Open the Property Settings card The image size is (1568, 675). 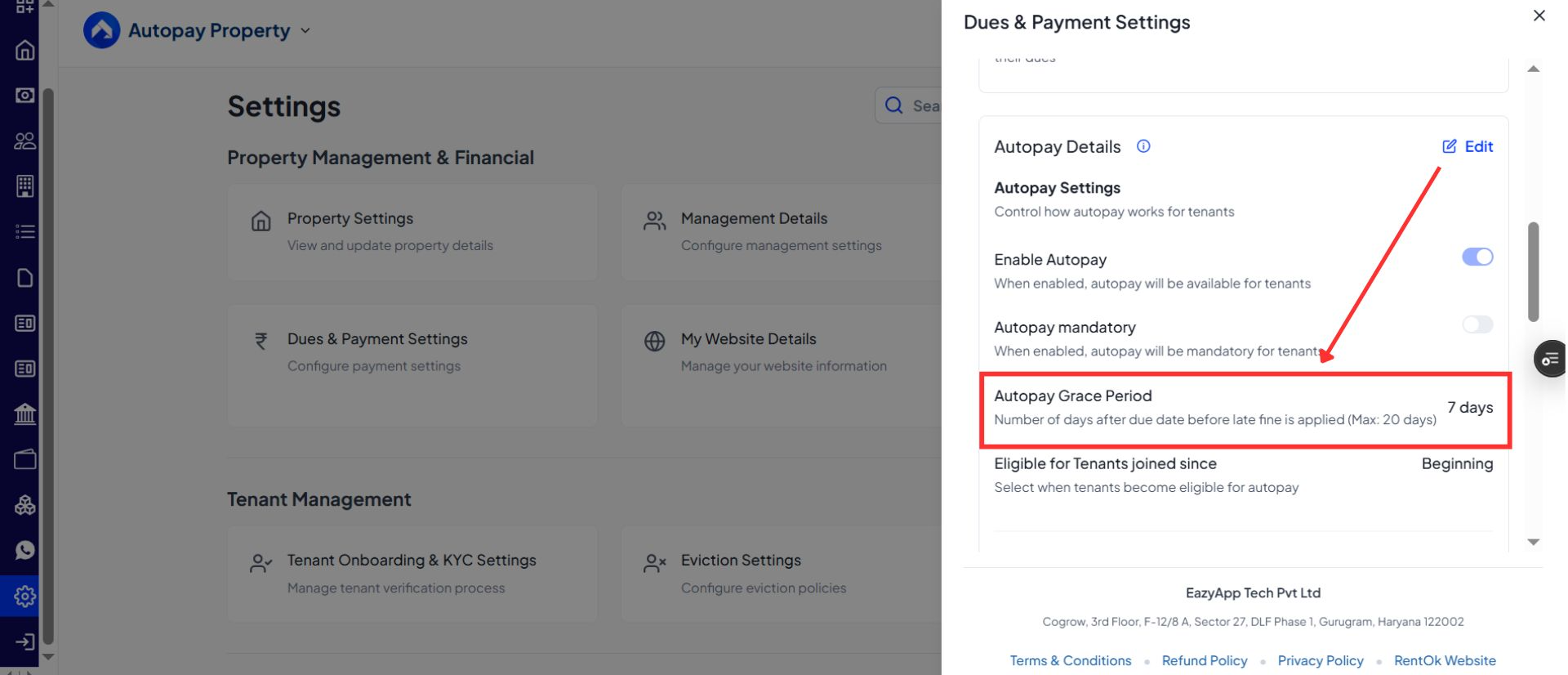[412, 232]
